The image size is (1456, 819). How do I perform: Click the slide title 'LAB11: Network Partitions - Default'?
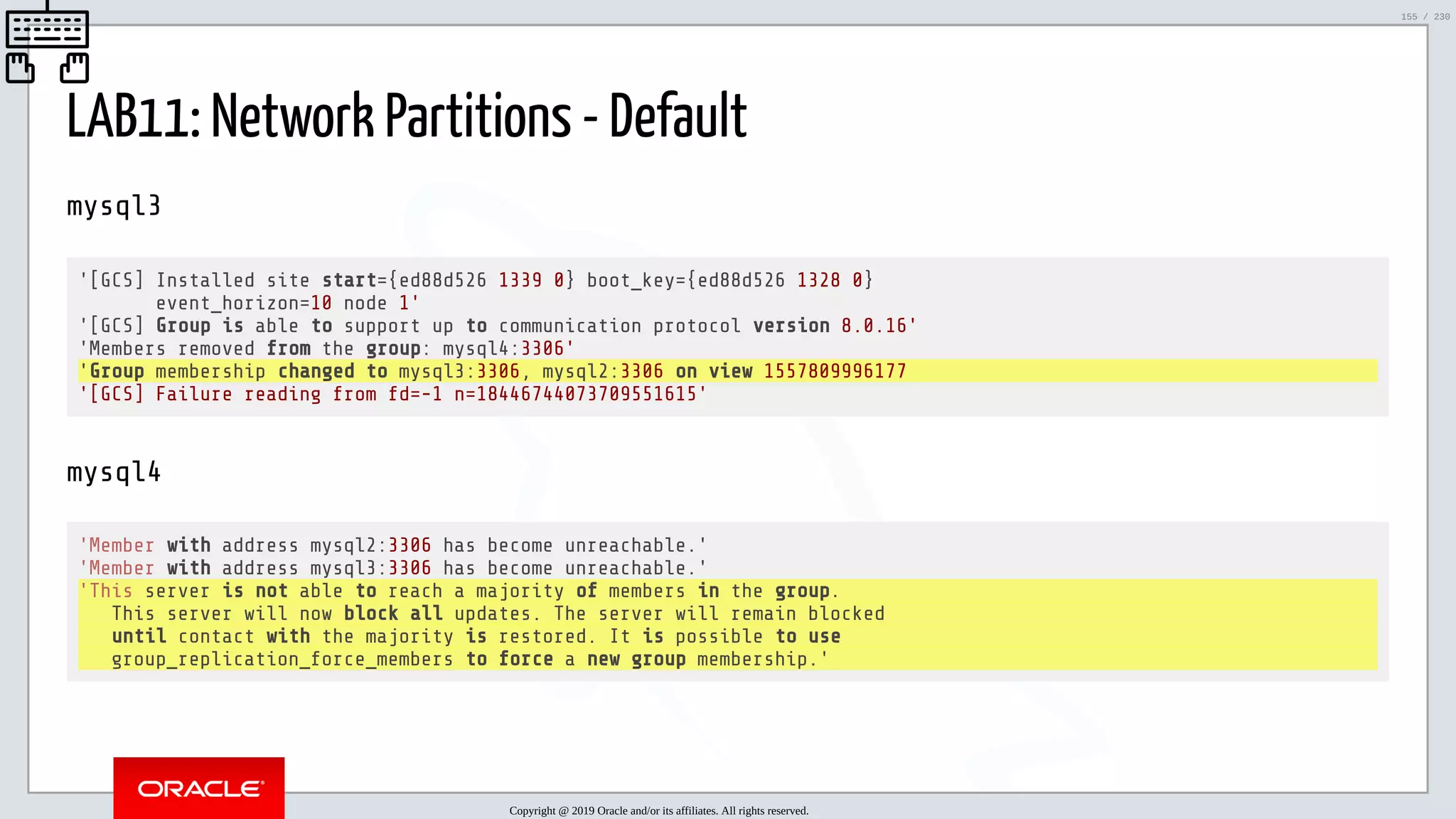click(x=407, y=116)
